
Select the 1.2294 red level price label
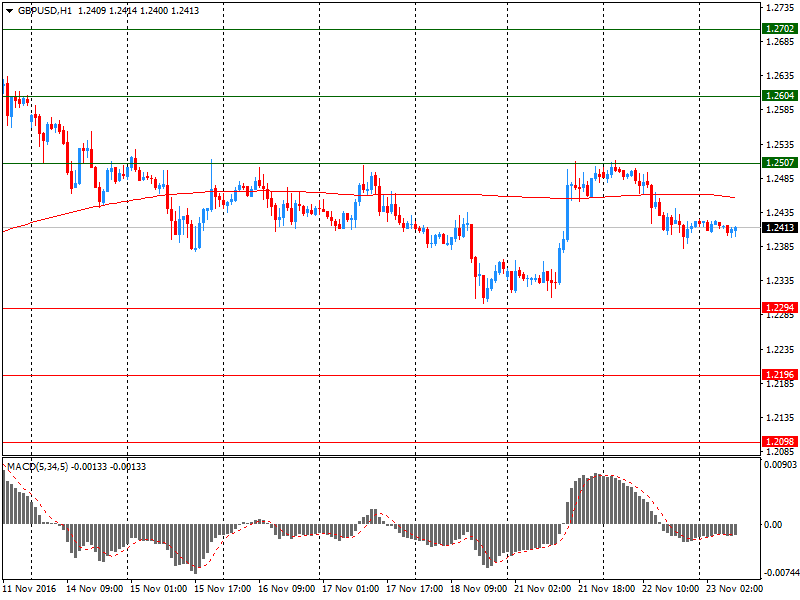pos(780,308)
